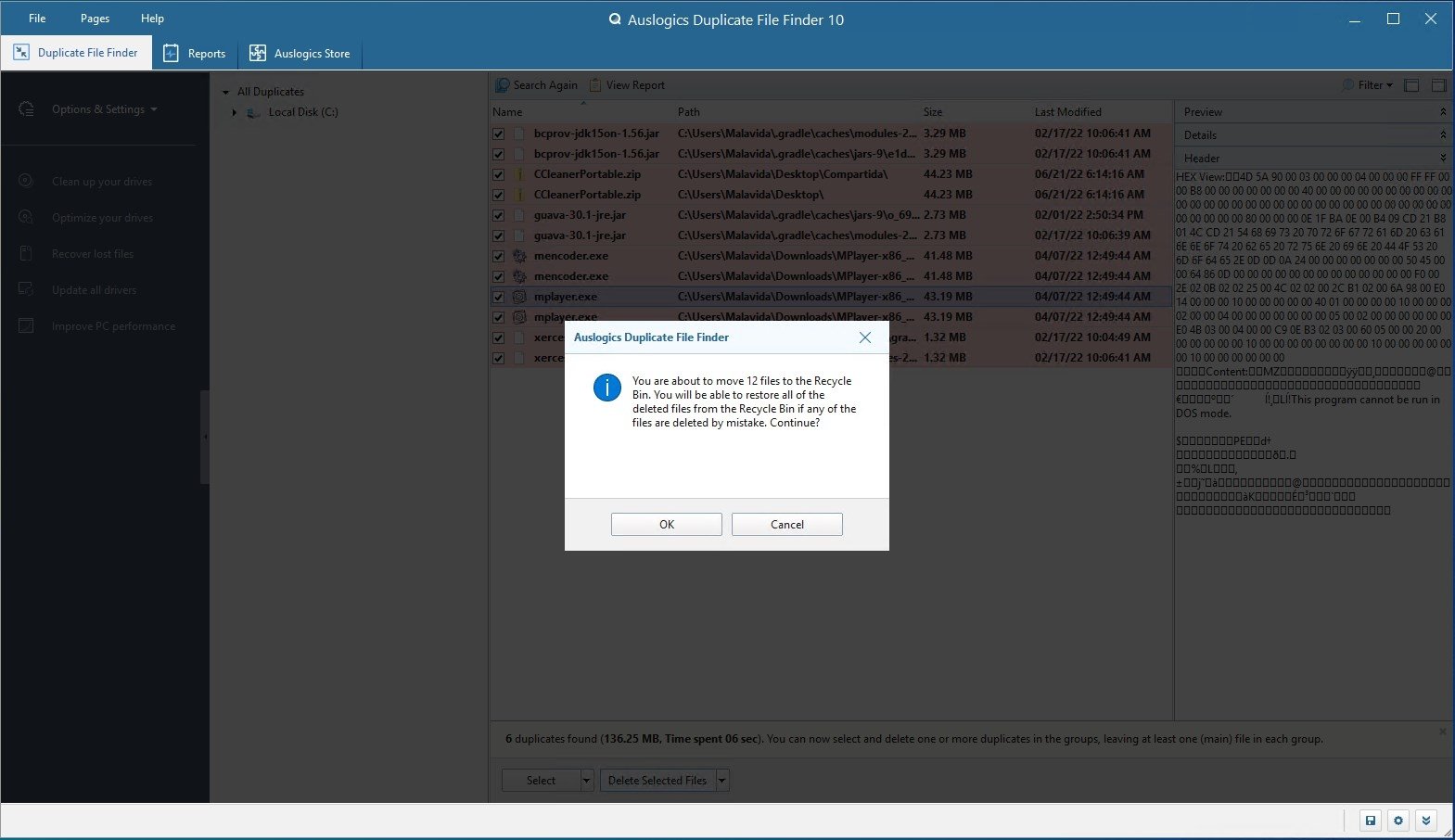
Task: Click the sidebar collapse handle
Action: 205,437
